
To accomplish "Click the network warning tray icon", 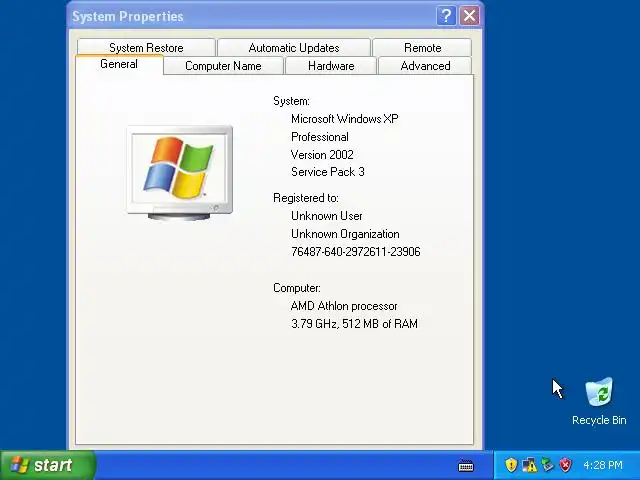I will (529, 465).
